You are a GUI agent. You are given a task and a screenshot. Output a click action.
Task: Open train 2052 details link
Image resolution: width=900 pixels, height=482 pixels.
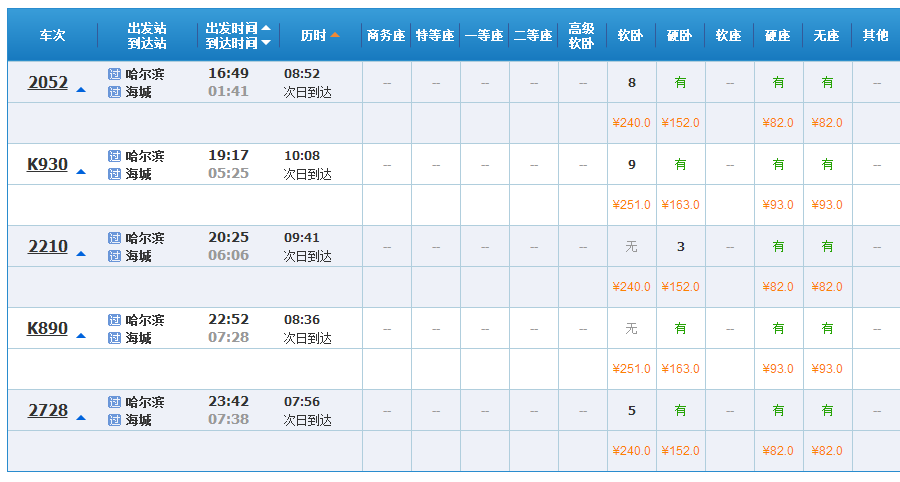tap(48, 83)
